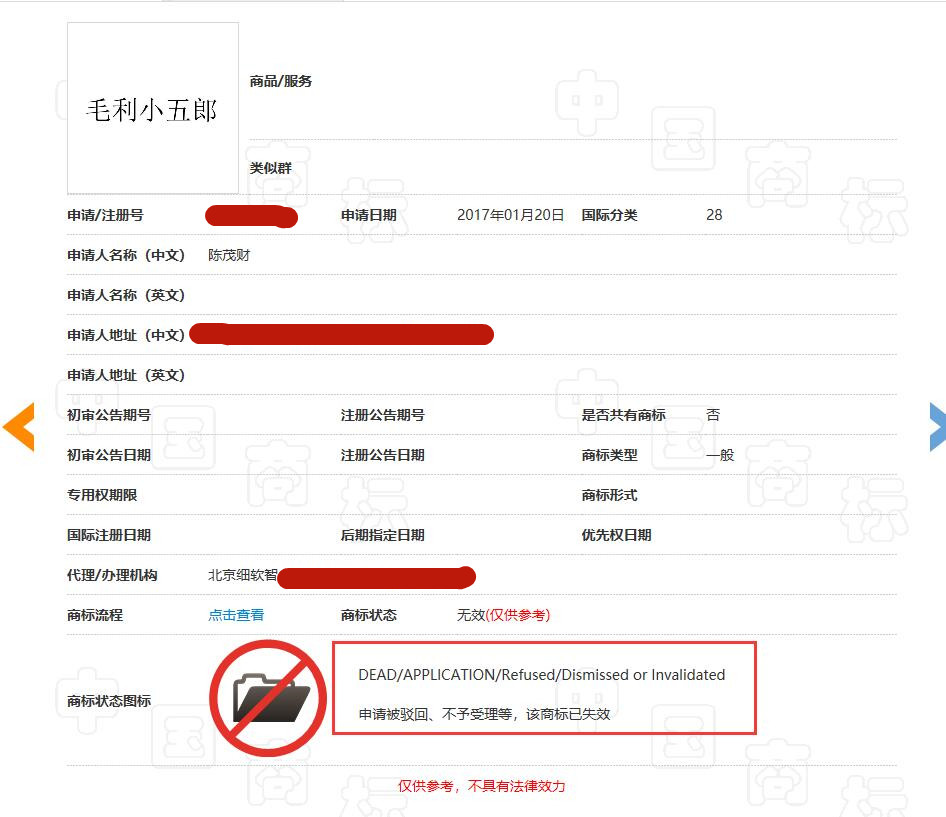
Task: Click the 商标形式 label
Action: point(609,495)
